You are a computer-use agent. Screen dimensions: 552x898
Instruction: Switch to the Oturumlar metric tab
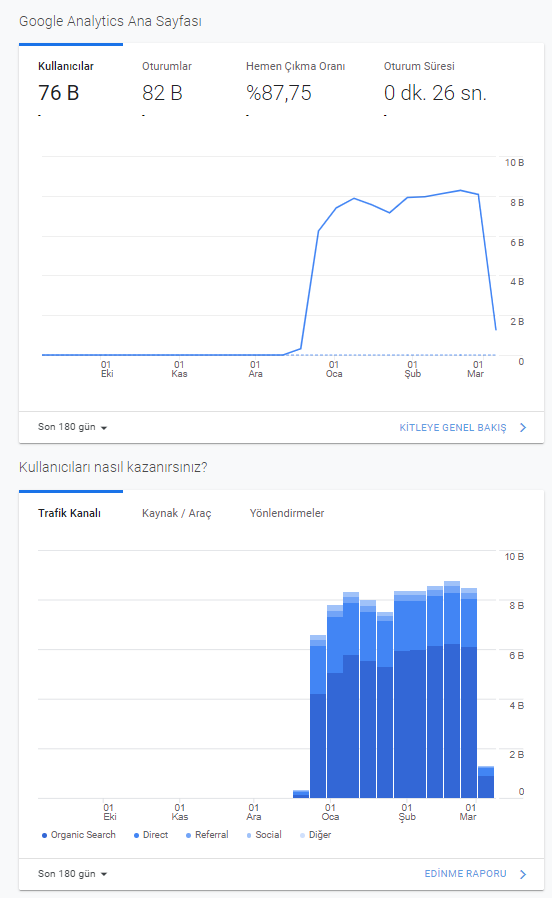tap(167, 66)
